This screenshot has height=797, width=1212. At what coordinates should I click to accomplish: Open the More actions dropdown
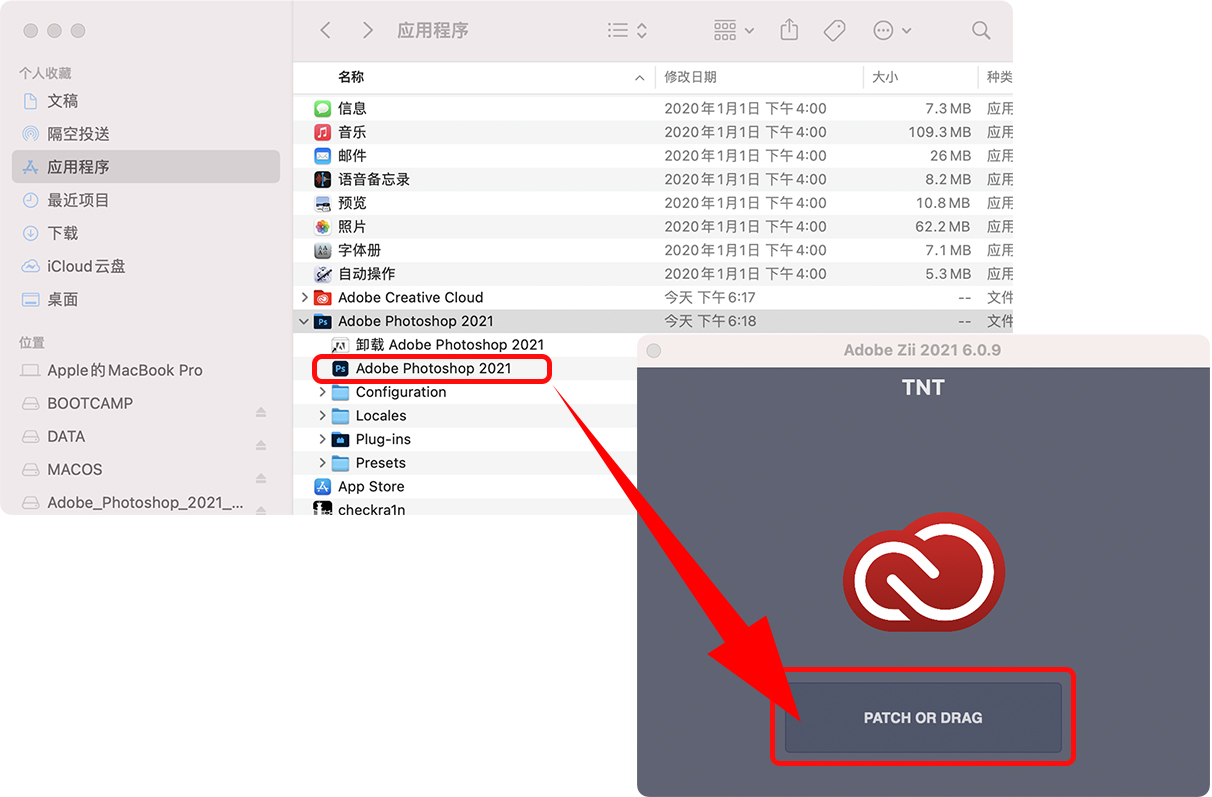tap(892, 31)
